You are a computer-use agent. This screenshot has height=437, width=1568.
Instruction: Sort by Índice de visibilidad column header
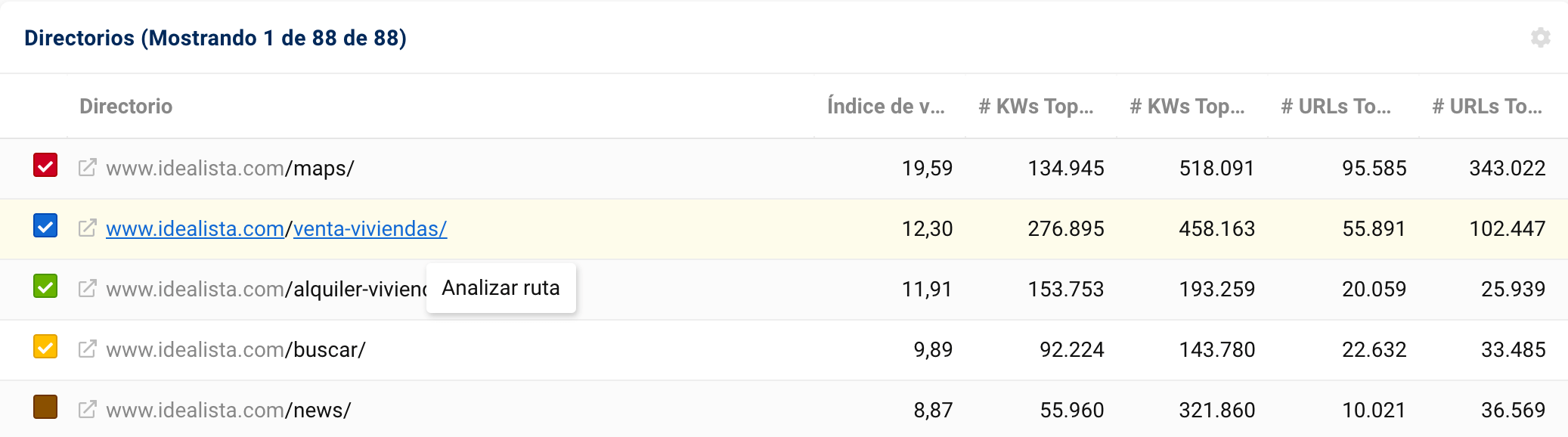coord(885,106)
